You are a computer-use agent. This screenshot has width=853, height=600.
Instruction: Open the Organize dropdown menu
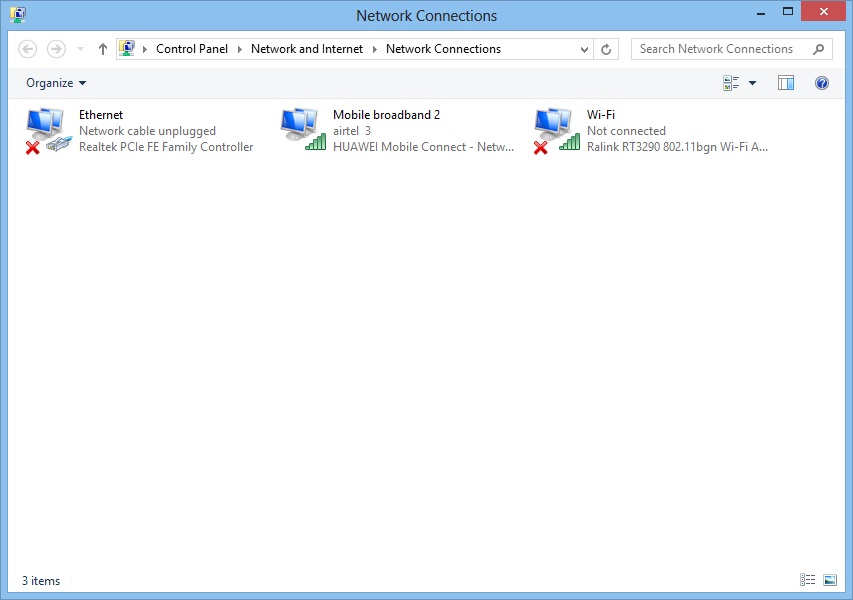pyautogui.click(x=55, y=82)
